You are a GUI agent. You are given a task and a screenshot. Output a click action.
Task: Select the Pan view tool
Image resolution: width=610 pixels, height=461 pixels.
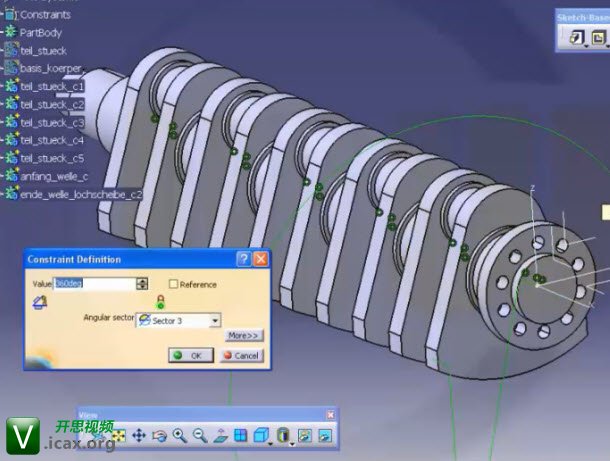(x=139, y=435)
